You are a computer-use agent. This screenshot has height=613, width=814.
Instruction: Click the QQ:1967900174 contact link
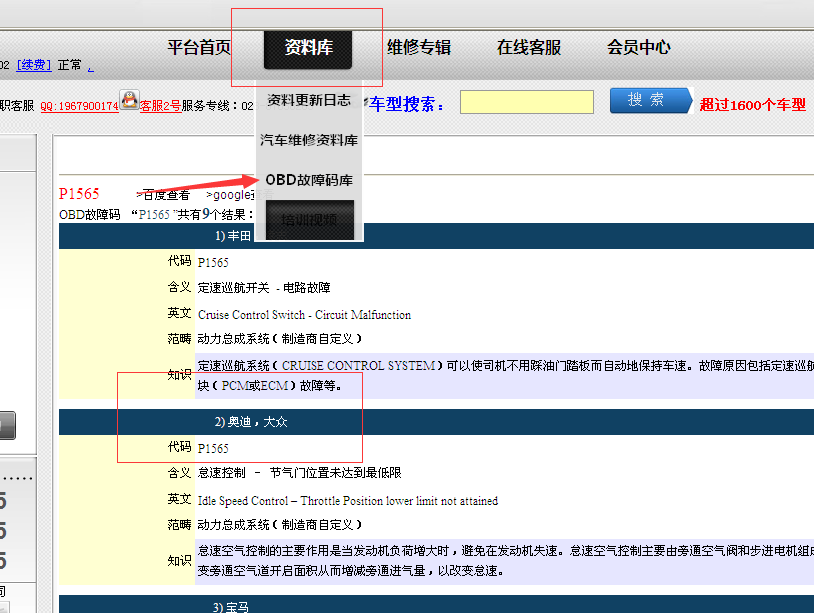[x=79, y=106]
